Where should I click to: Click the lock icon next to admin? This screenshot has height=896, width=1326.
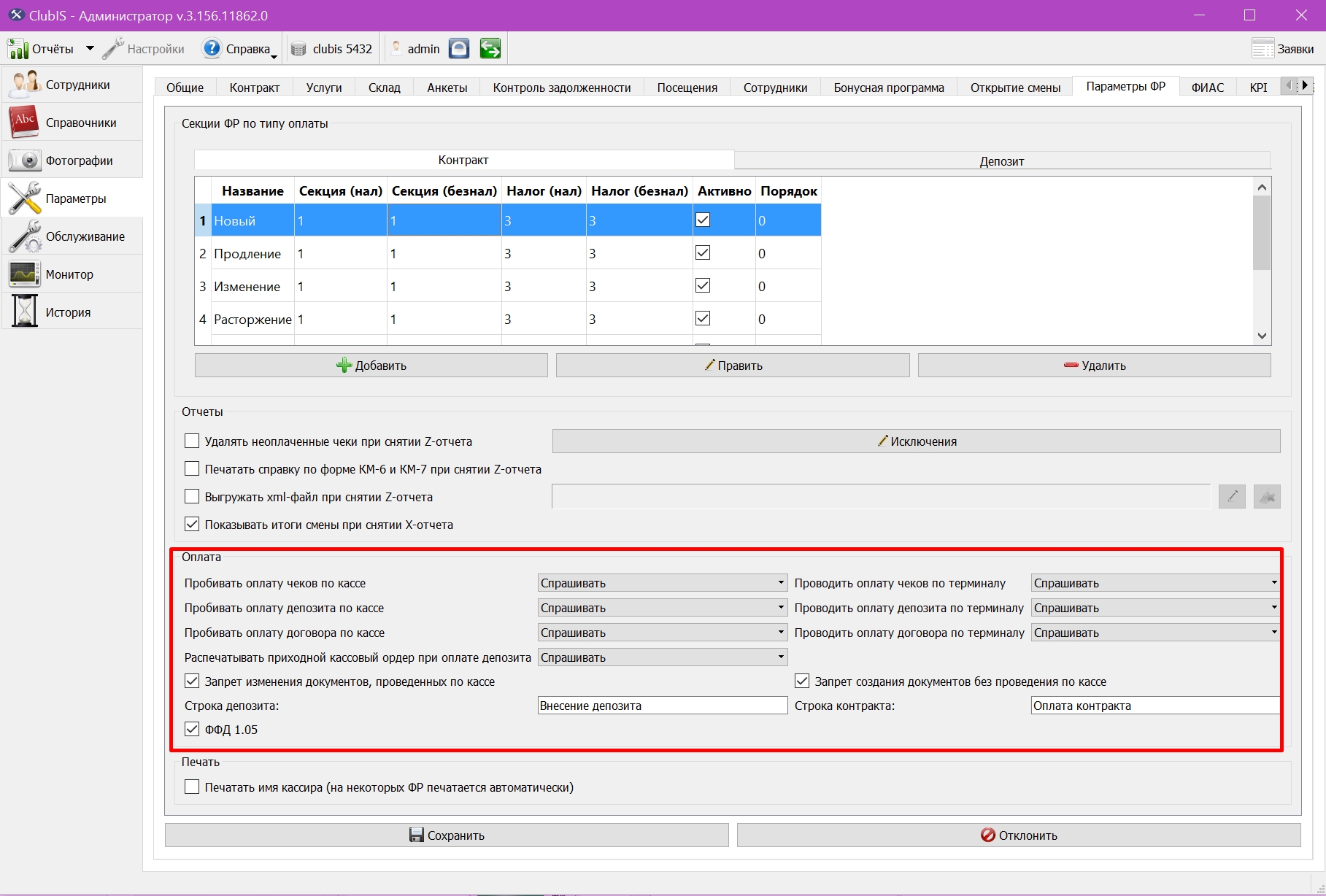tap(459, 49)
